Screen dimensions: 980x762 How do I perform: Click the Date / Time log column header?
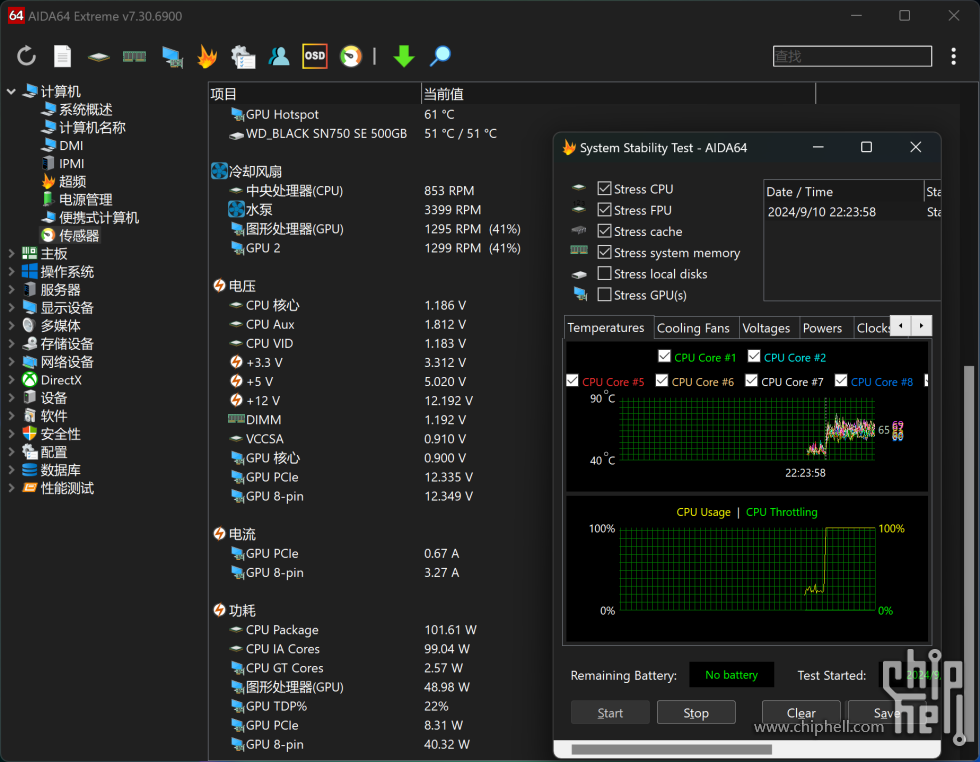pyautogui.click(x=843, y=191)
